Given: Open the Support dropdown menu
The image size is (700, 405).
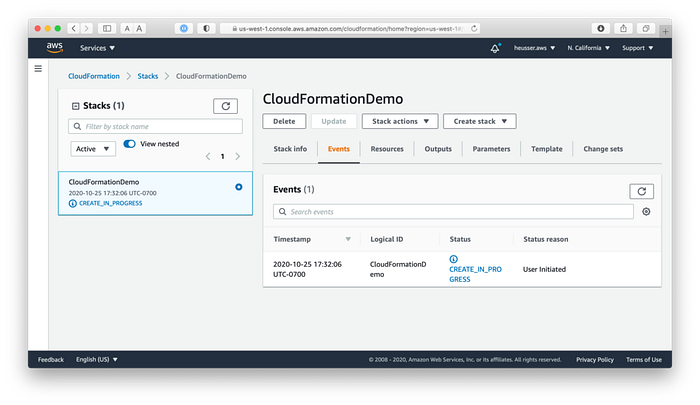Looking at the screenshot, I should tap(638, 48).
